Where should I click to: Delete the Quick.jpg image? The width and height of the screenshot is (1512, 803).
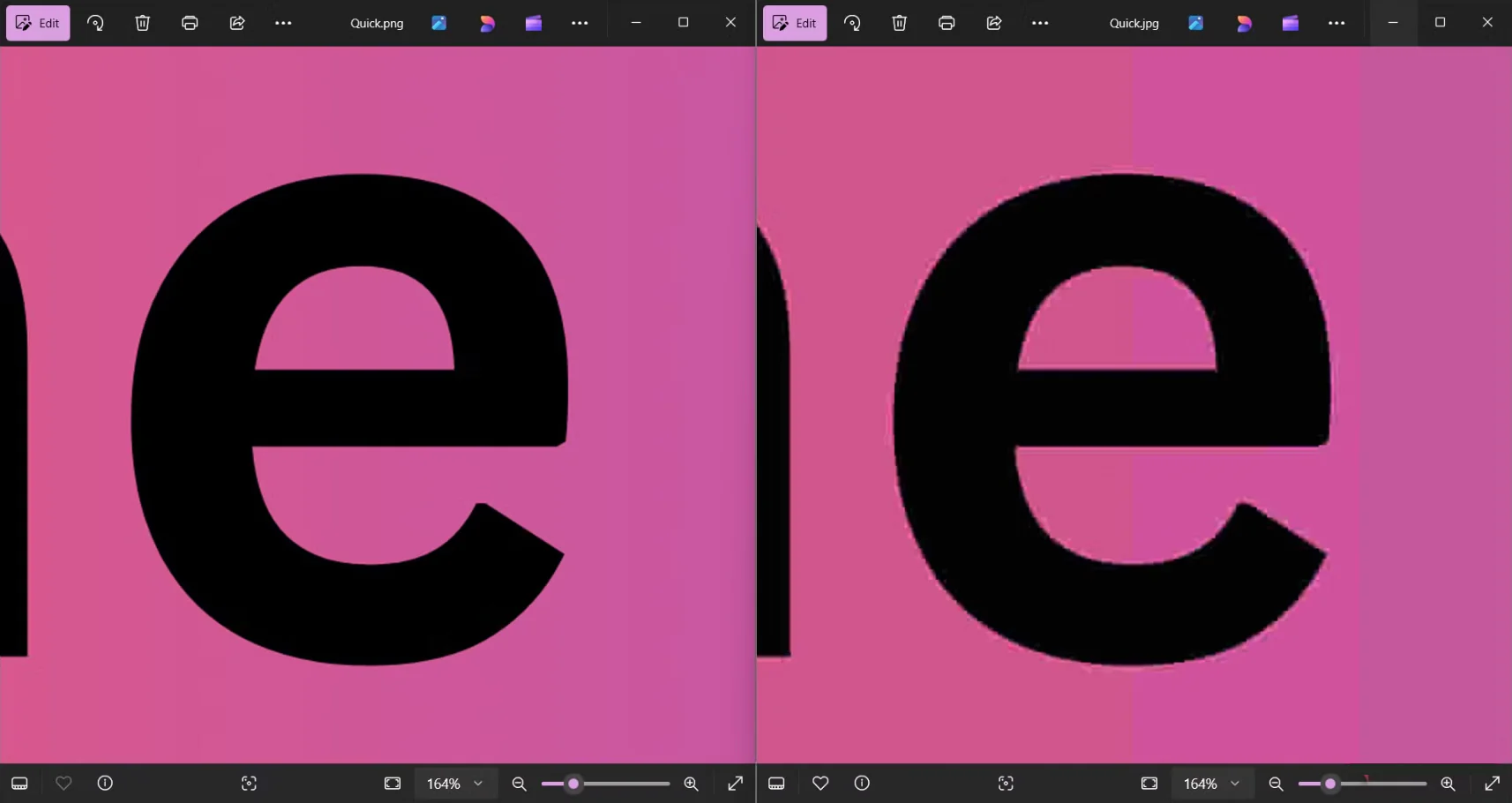click(899, 23)
